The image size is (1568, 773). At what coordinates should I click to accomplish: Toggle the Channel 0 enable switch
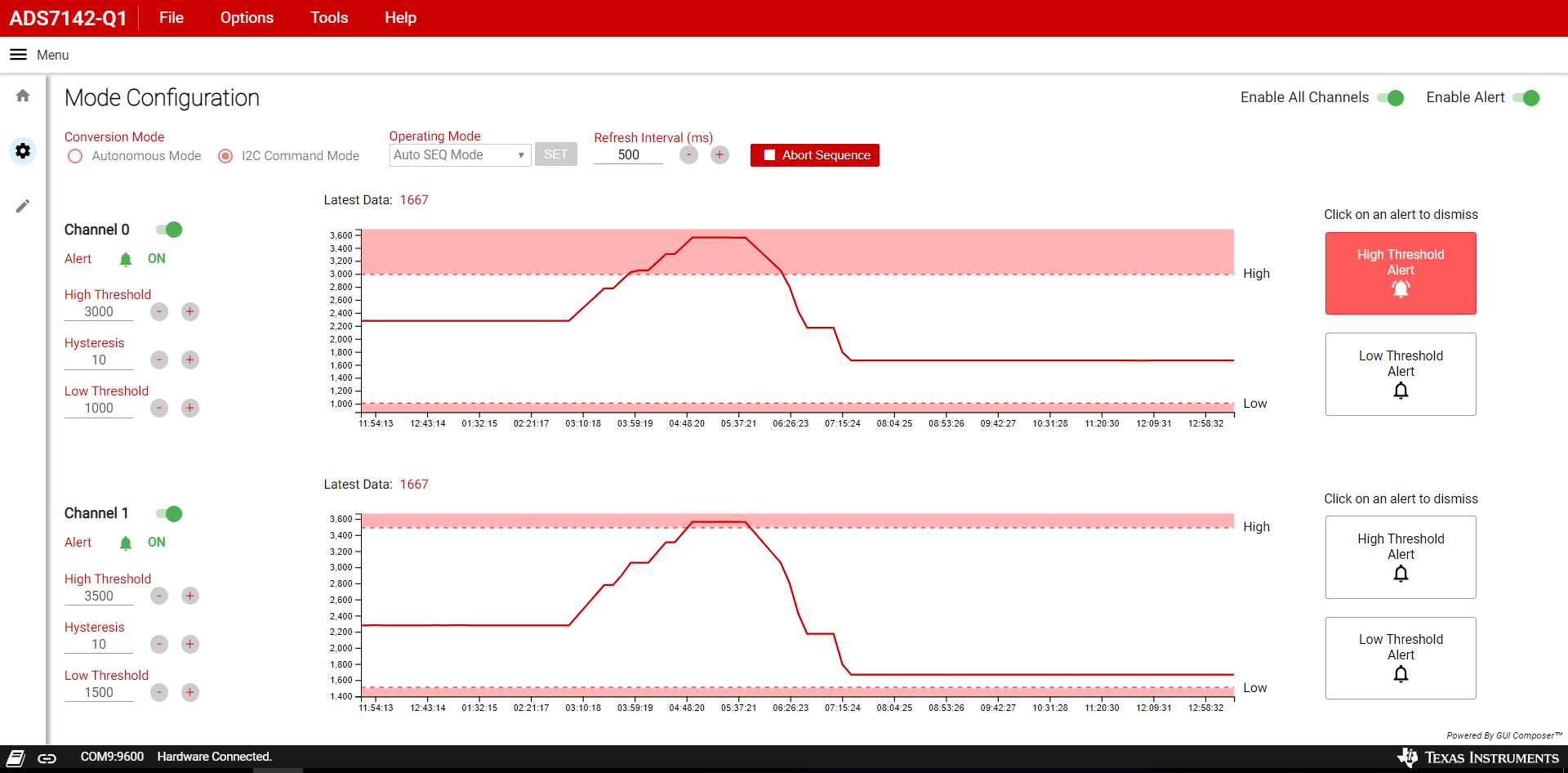pyautogui.click(x=169, y=230)
